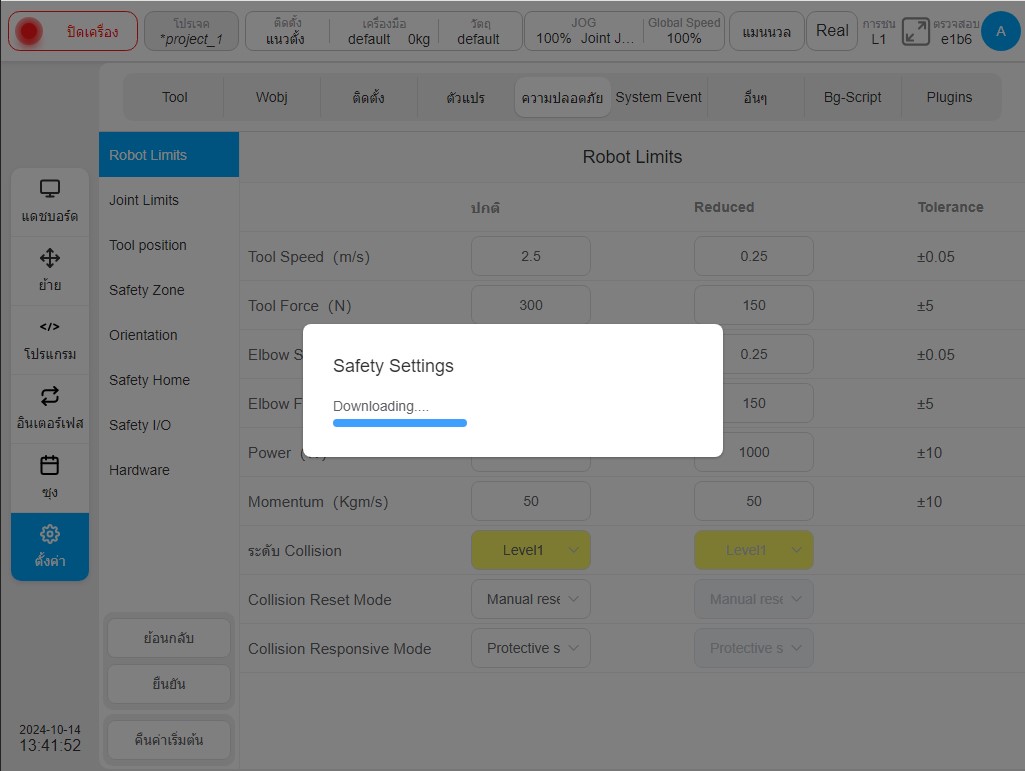Open Safety Zone settings
The width and height of the screenshot is (1025, 771).
click(x=169, y=290)
